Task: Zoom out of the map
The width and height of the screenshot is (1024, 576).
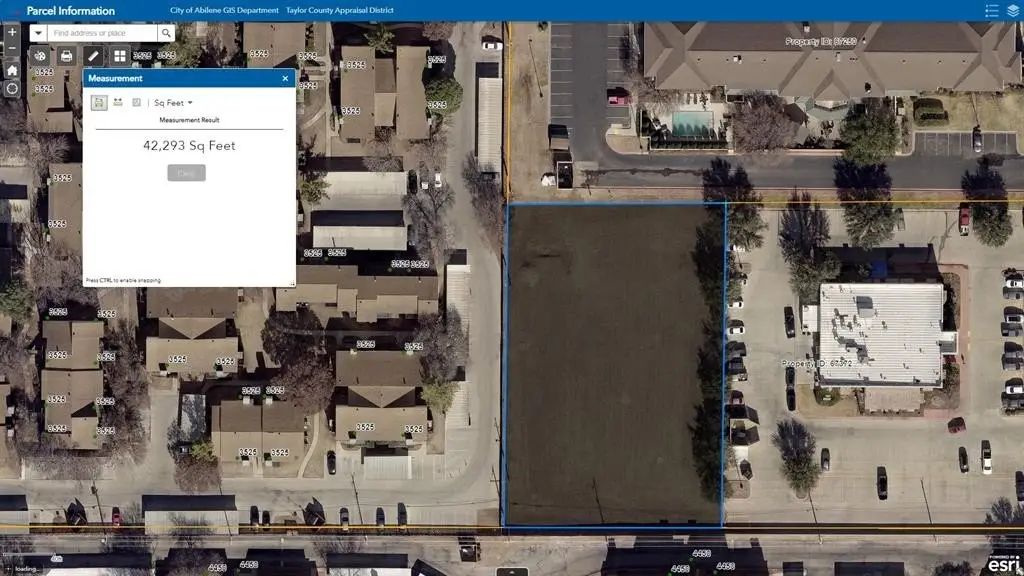Action: (12, 50)
